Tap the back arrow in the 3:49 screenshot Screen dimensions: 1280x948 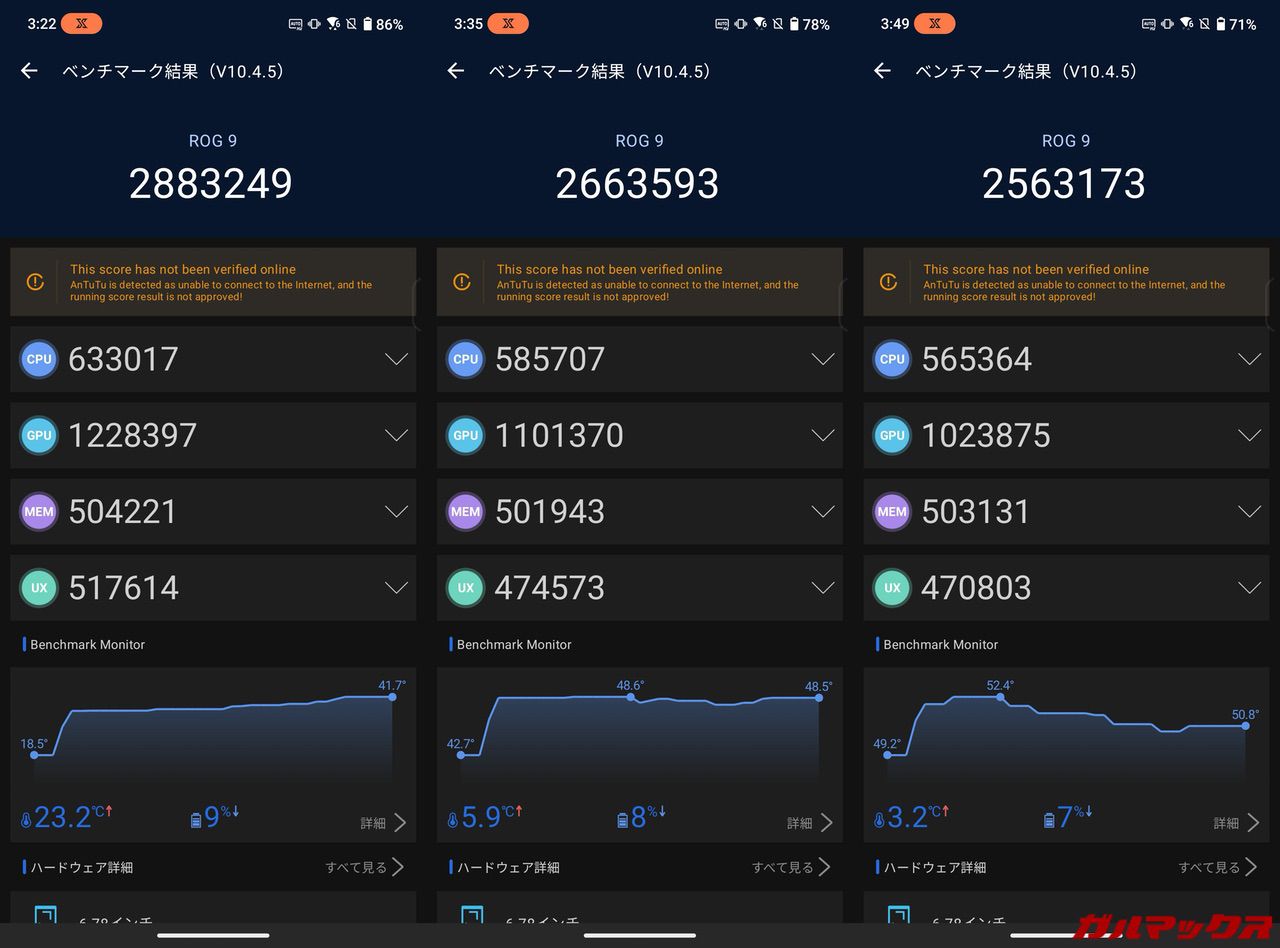point(882,71)
